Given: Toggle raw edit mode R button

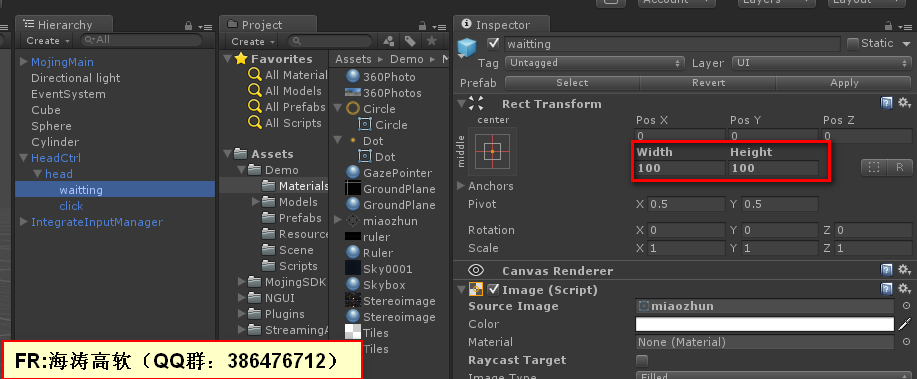Looking at the screenshot, I should coord(899,167).
